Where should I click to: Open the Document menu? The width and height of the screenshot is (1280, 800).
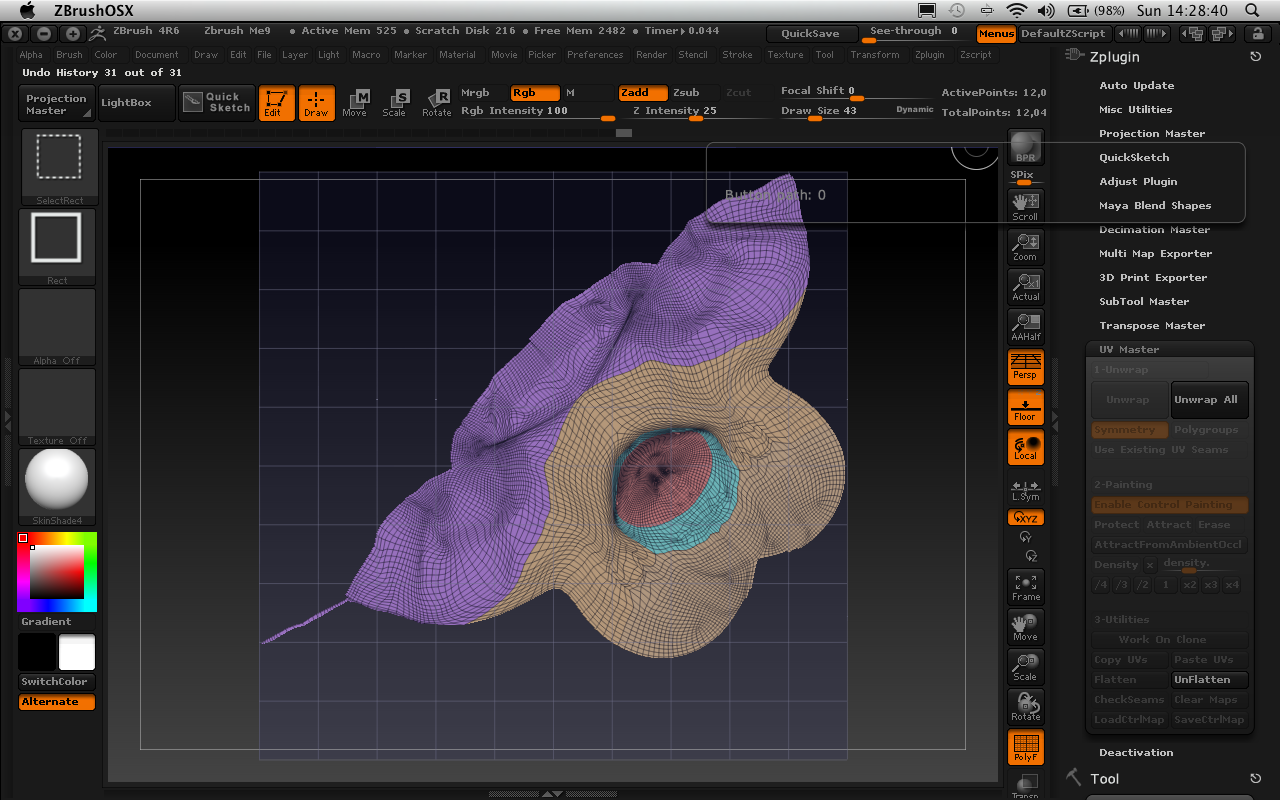point(157,55)
